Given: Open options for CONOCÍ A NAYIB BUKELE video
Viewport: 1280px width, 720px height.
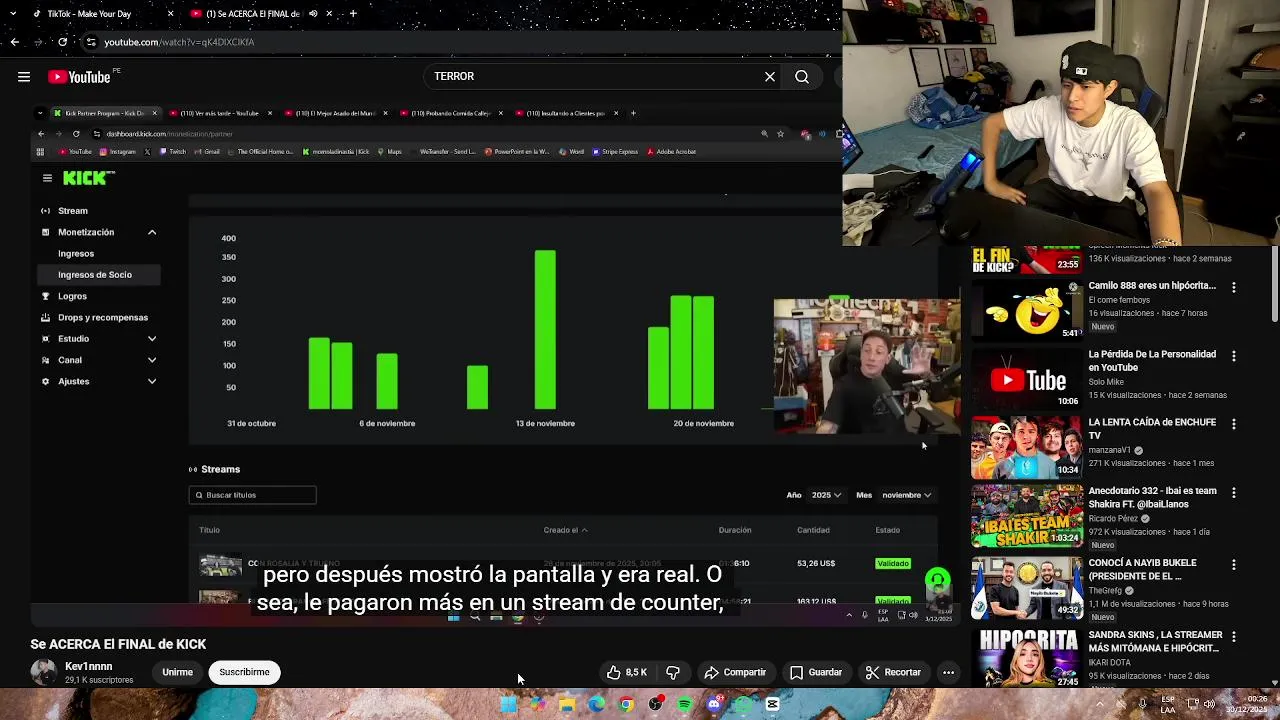Looking at the screenshot, I should pos(1233,564).
